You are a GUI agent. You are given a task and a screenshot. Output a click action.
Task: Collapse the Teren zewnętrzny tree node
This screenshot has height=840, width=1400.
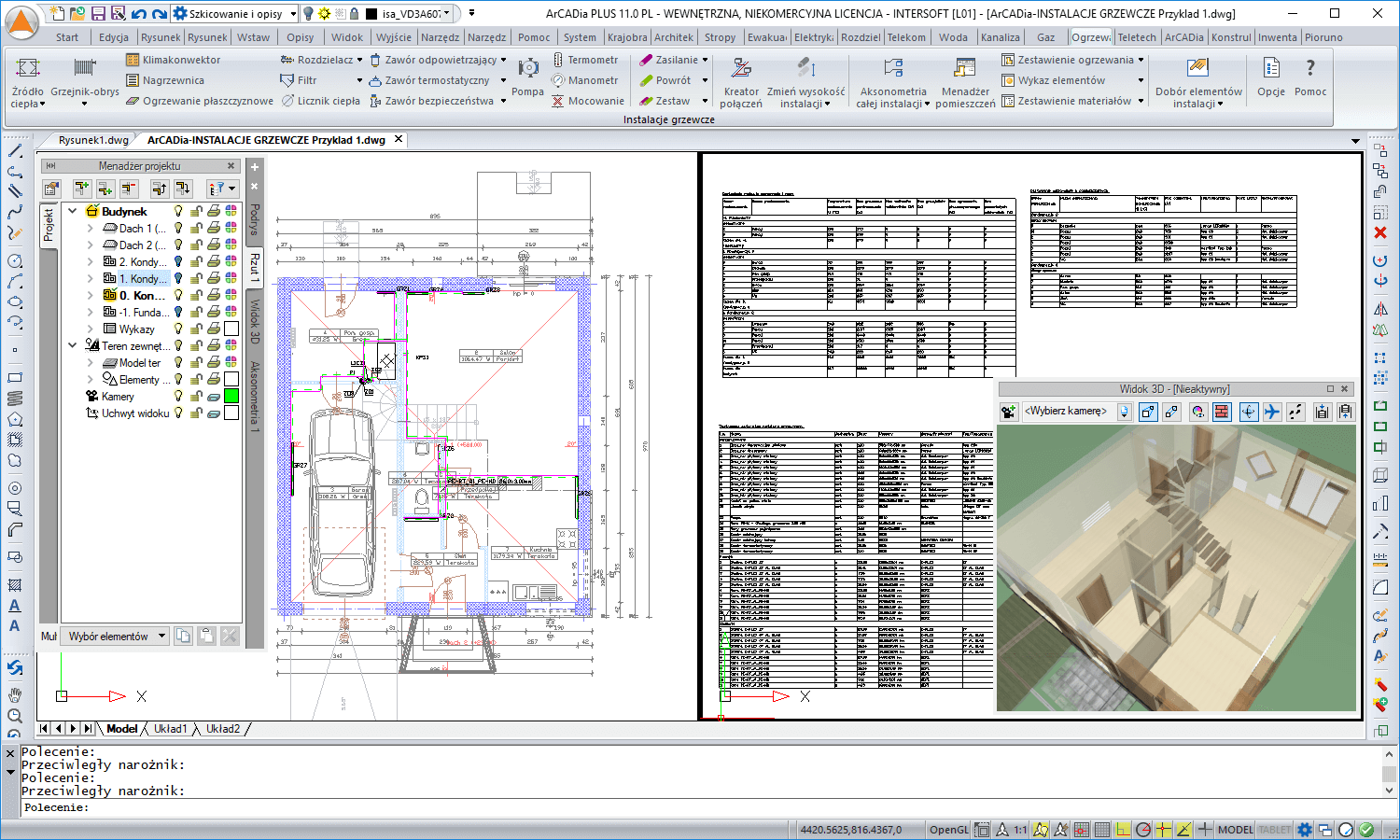click(x=73, y=346)
